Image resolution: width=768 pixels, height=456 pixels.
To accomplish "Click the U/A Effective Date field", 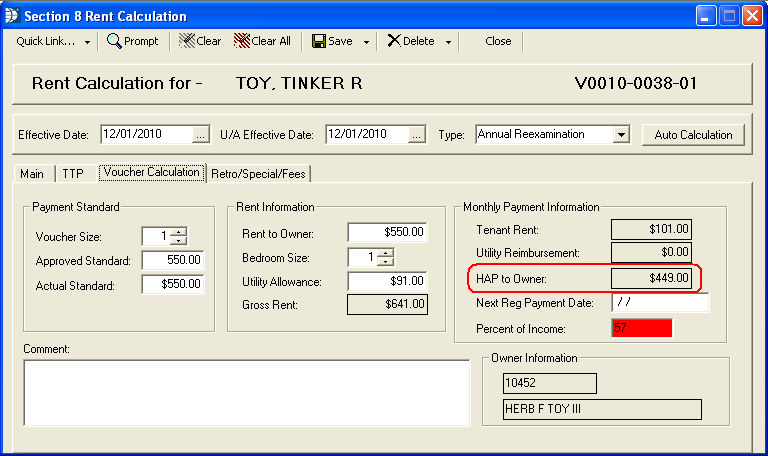I will (367, 134).
